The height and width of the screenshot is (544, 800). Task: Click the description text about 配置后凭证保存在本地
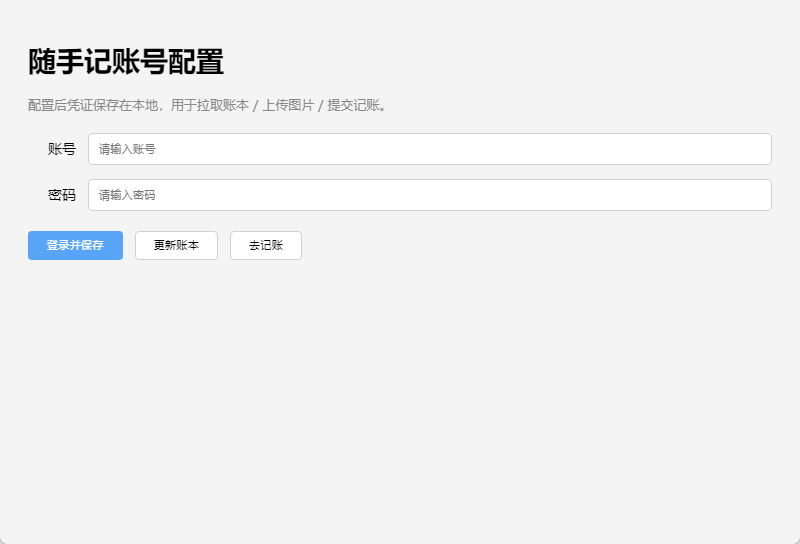tap(207, 105)
